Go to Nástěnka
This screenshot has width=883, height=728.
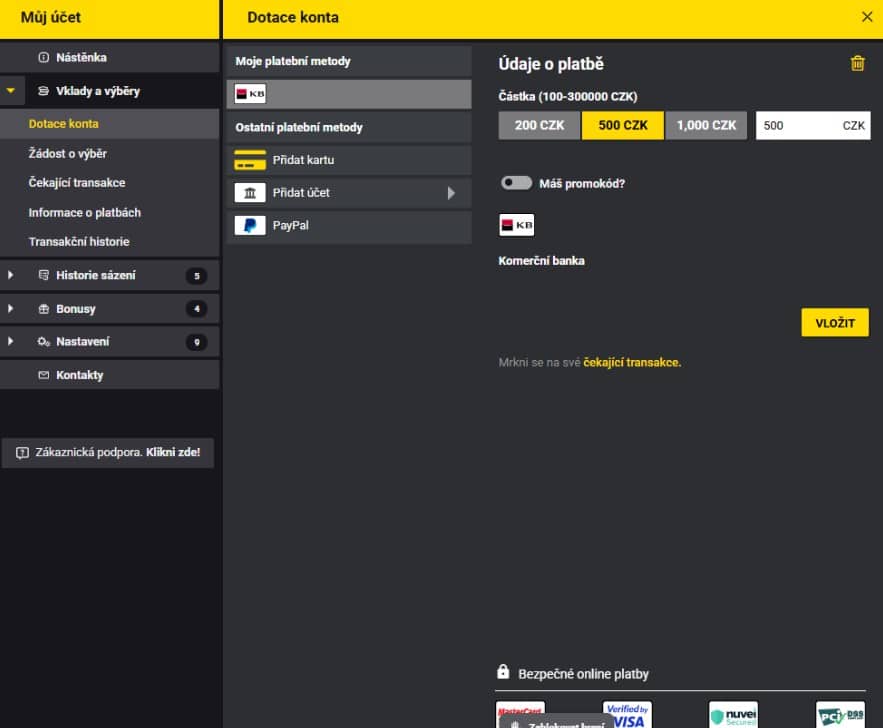(x=109, y=57)
